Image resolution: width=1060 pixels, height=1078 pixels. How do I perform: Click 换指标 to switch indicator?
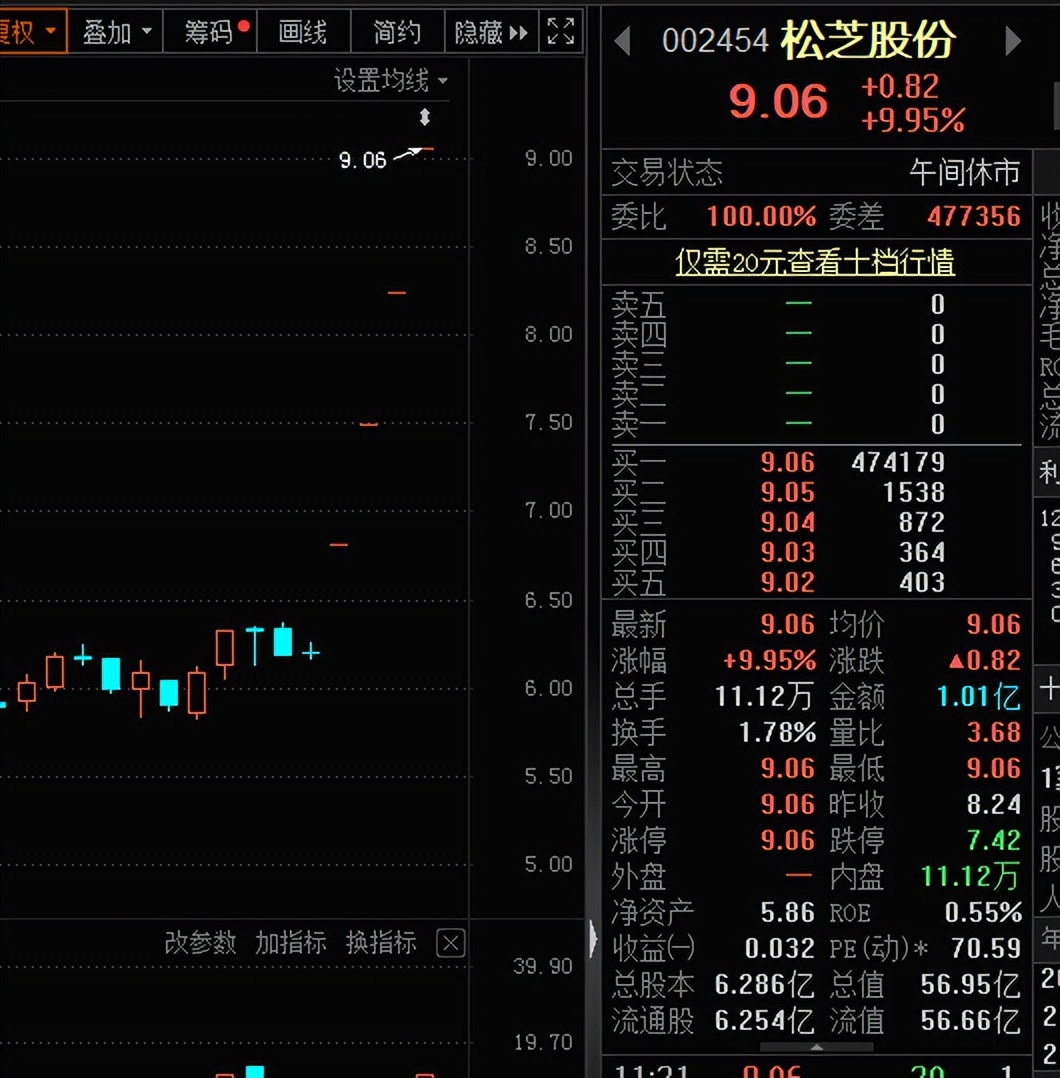381,943
